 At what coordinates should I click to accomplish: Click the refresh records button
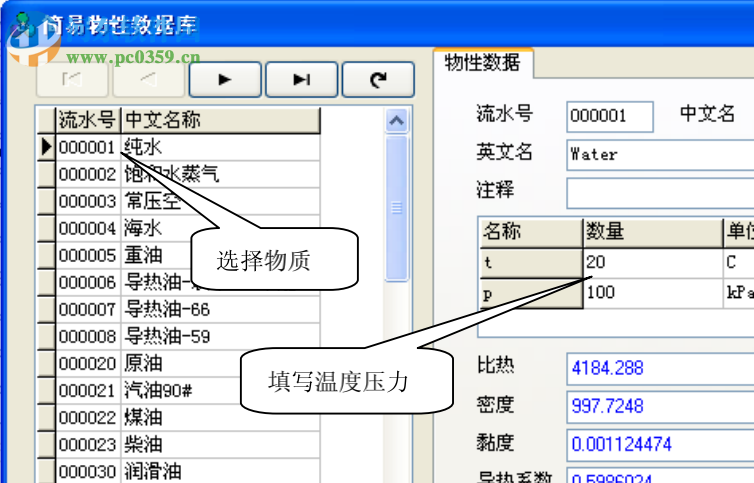point(378,79)
